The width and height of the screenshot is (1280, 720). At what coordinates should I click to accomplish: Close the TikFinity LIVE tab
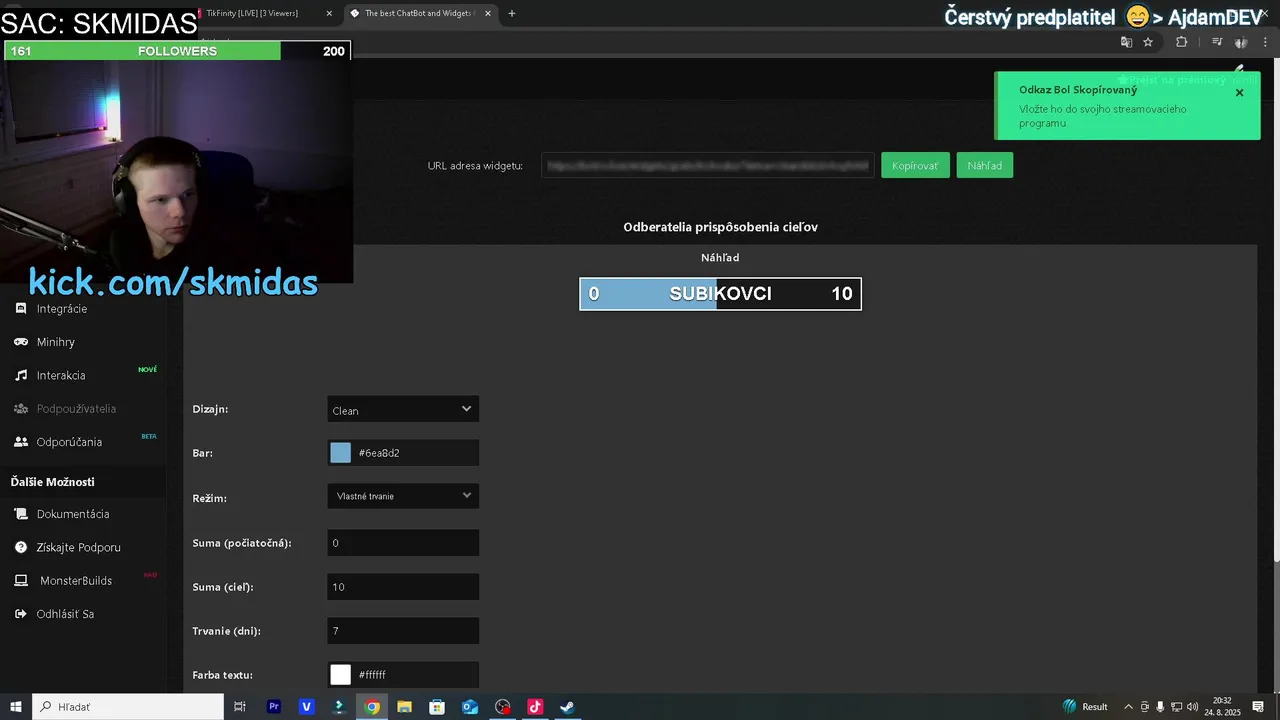click(330, 13)
